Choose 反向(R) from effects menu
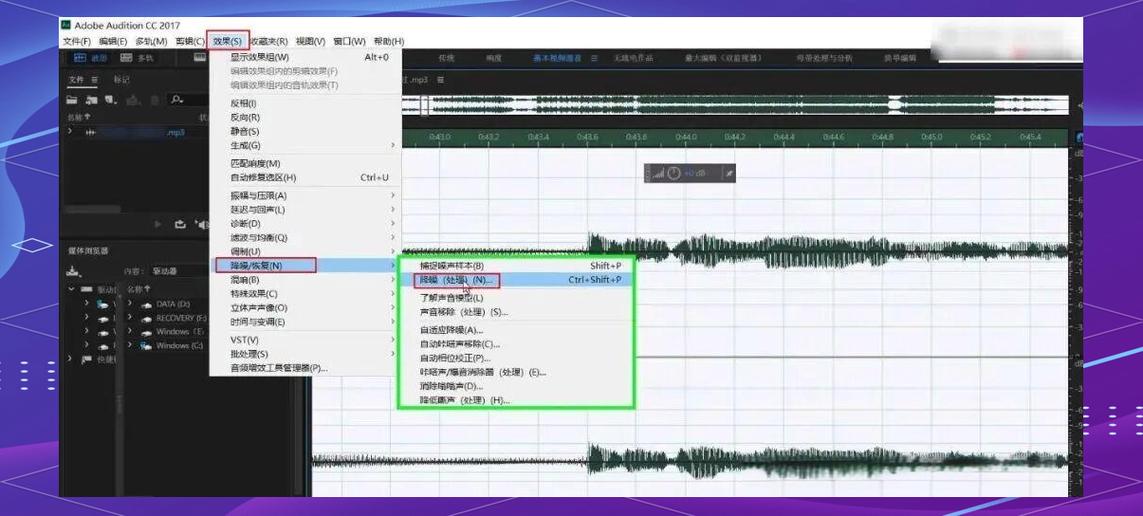The height and width of the screenshot is (516, 1143). [305, 117]
